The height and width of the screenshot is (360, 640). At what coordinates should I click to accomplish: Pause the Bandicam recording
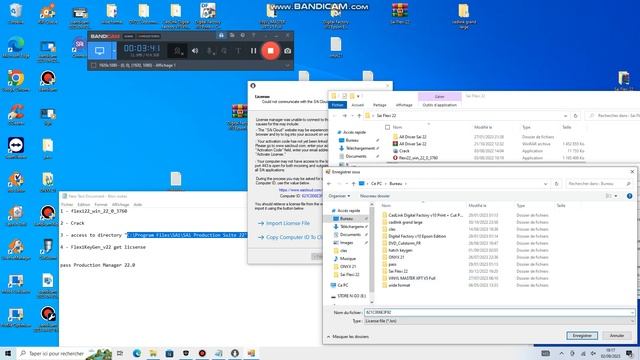[x=253, y=51]
